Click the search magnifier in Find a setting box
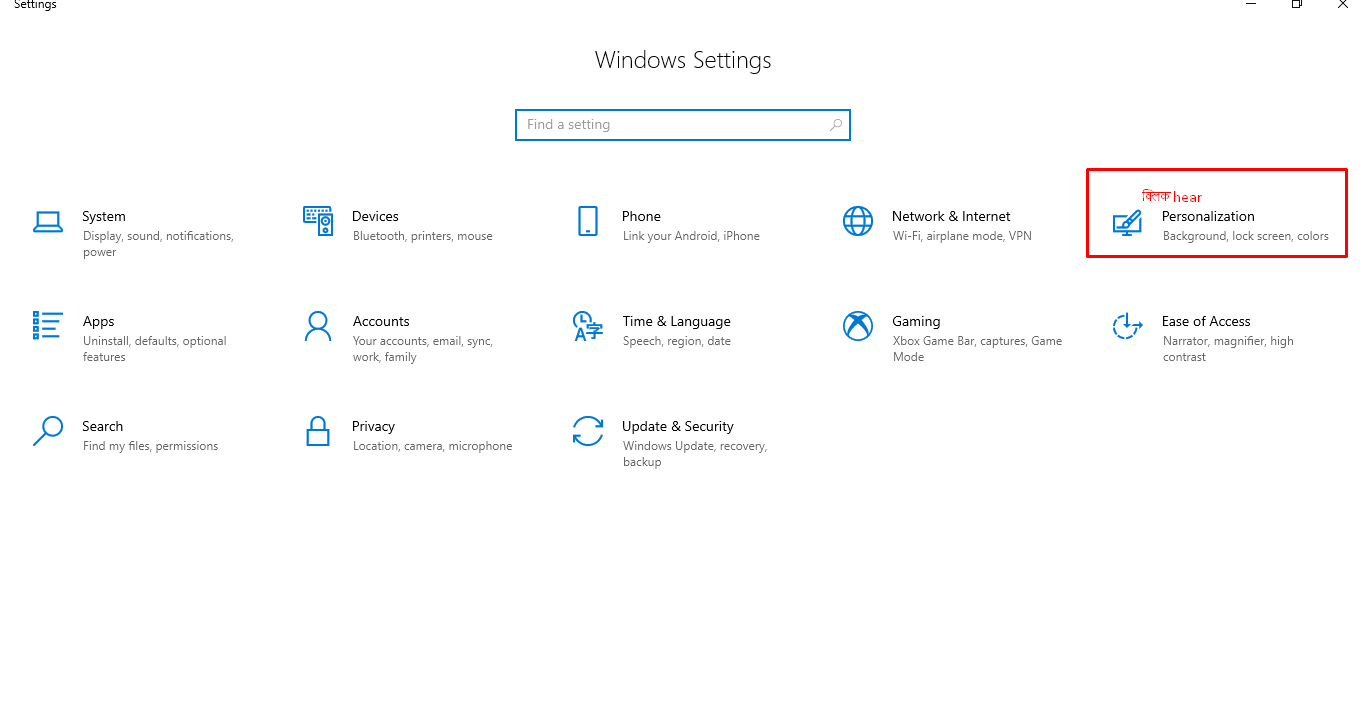The height and width of the screenshot is (714, 1364). (836, 125)
